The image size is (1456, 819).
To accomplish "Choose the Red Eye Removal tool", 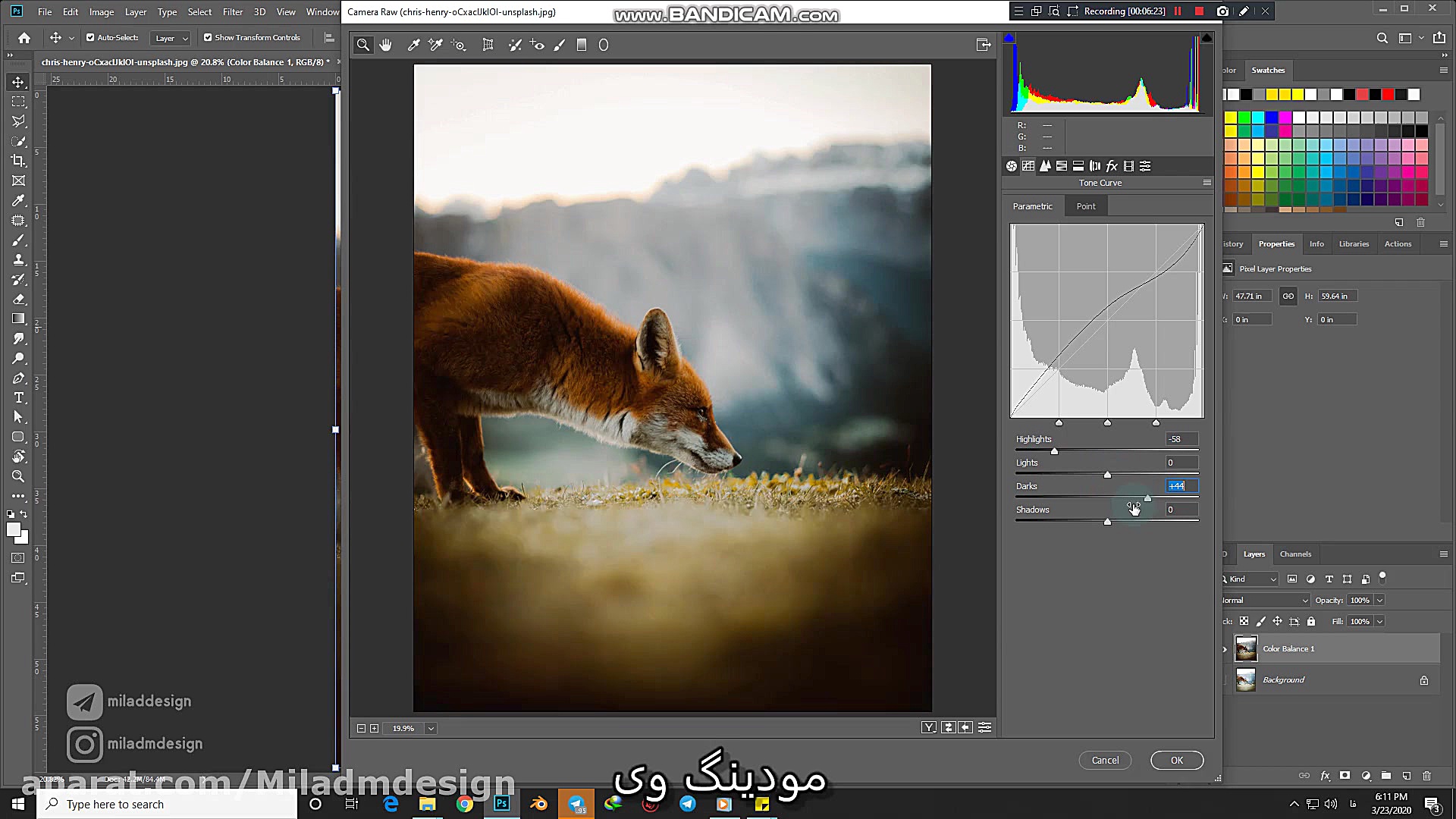I will (537, 45).
